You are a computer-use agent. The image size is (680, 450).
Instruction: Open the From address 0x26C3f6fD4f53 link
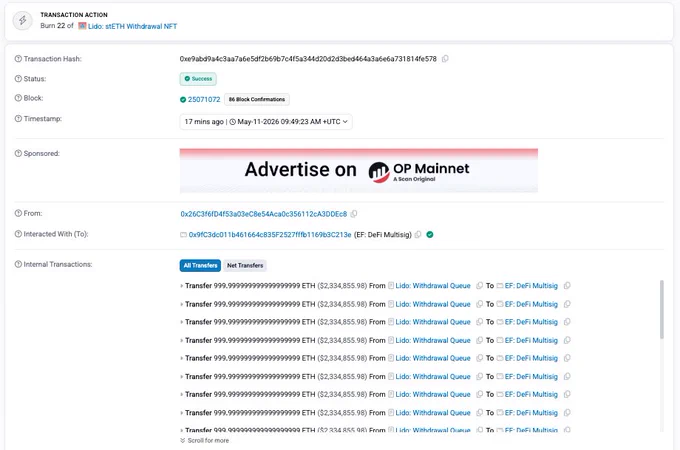(x=264, y=214)
